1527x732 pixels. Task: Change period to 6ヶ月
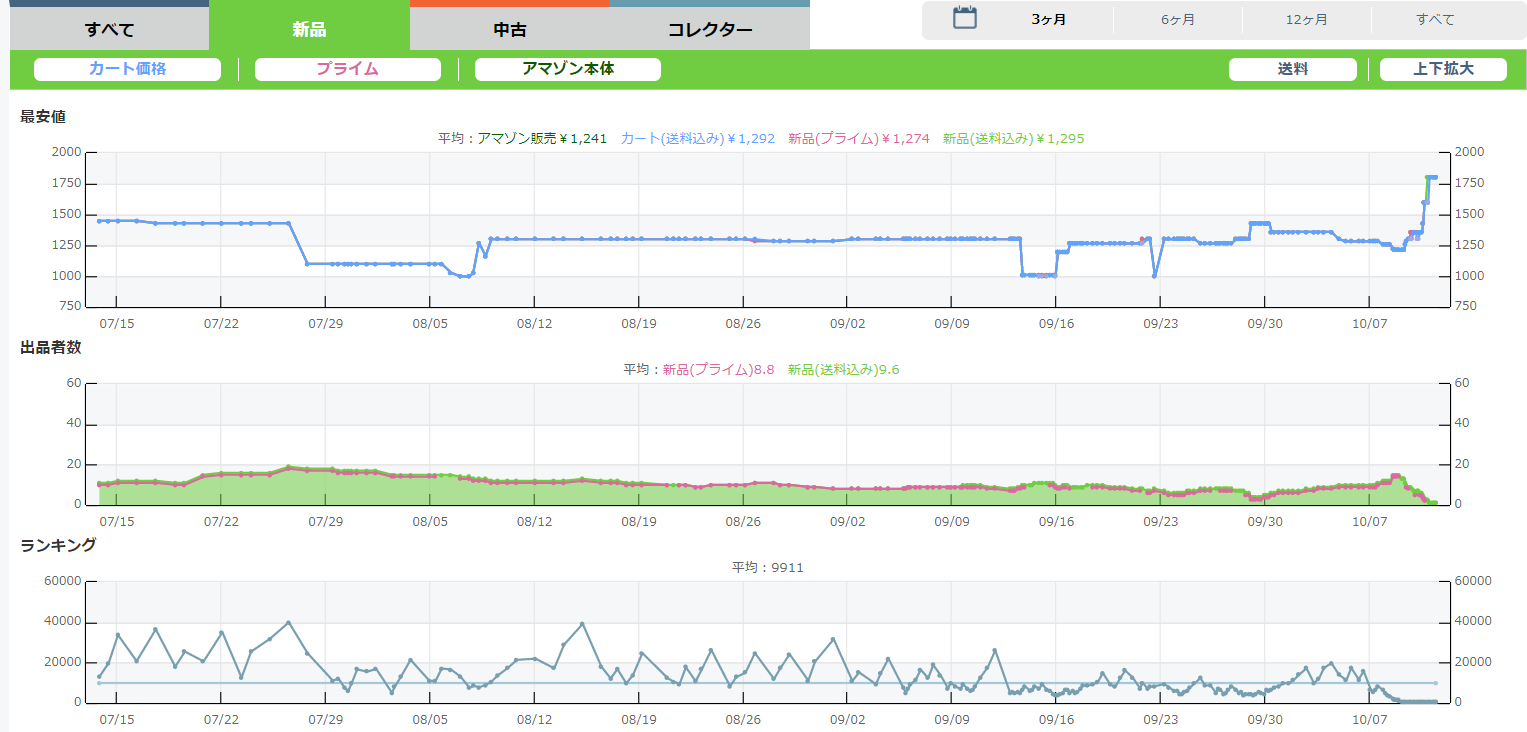[1177, 20]
